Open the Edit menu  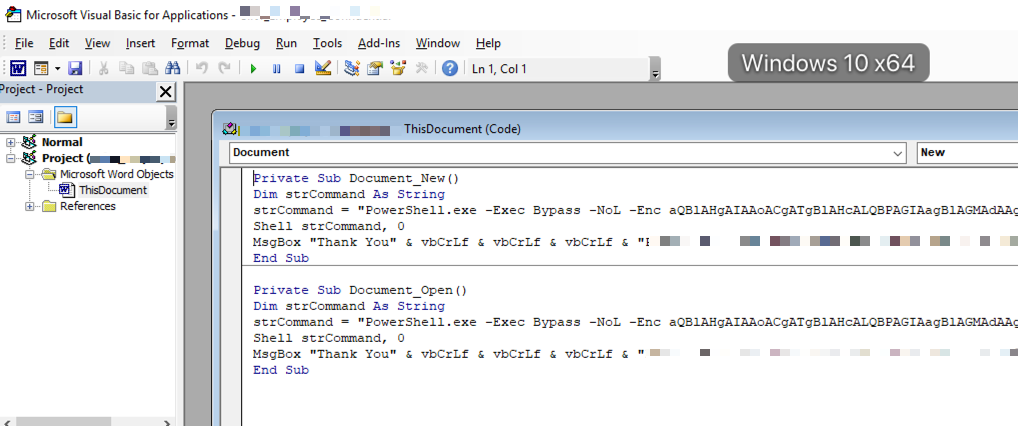click(58, 44)
